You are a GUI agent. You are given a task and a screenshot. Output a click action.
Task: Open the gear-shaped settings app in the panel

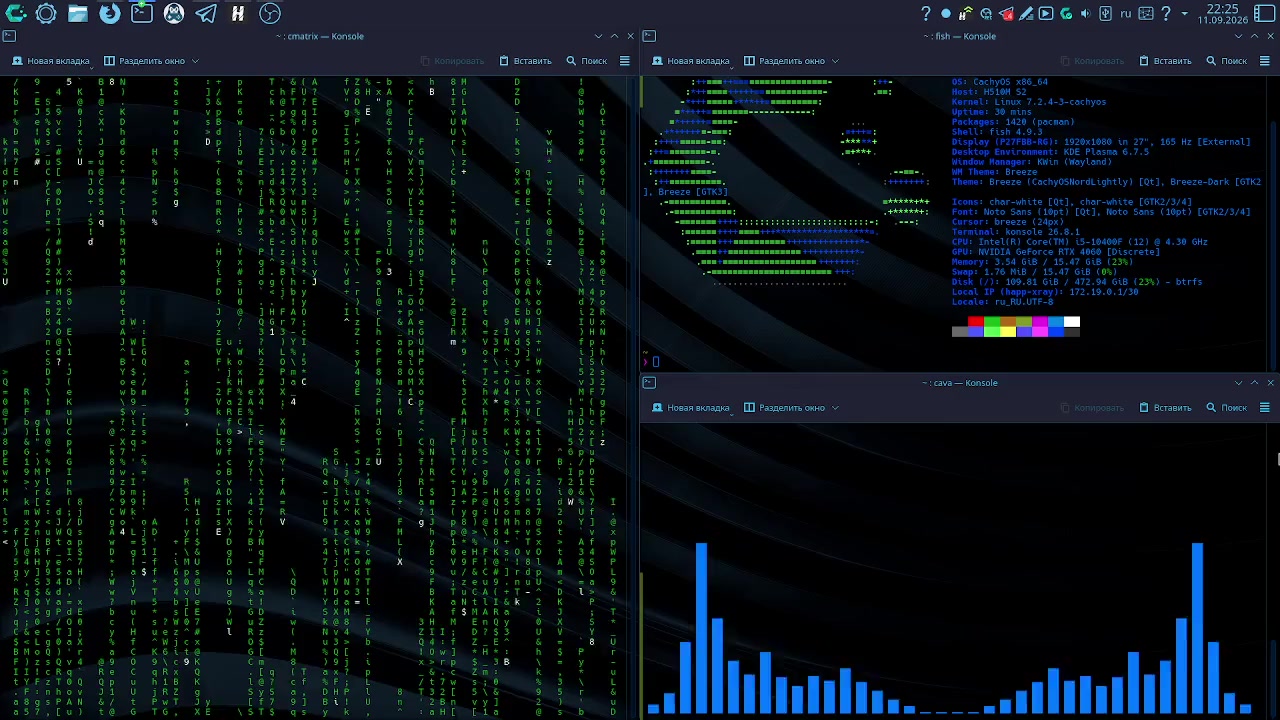(46, 14)
